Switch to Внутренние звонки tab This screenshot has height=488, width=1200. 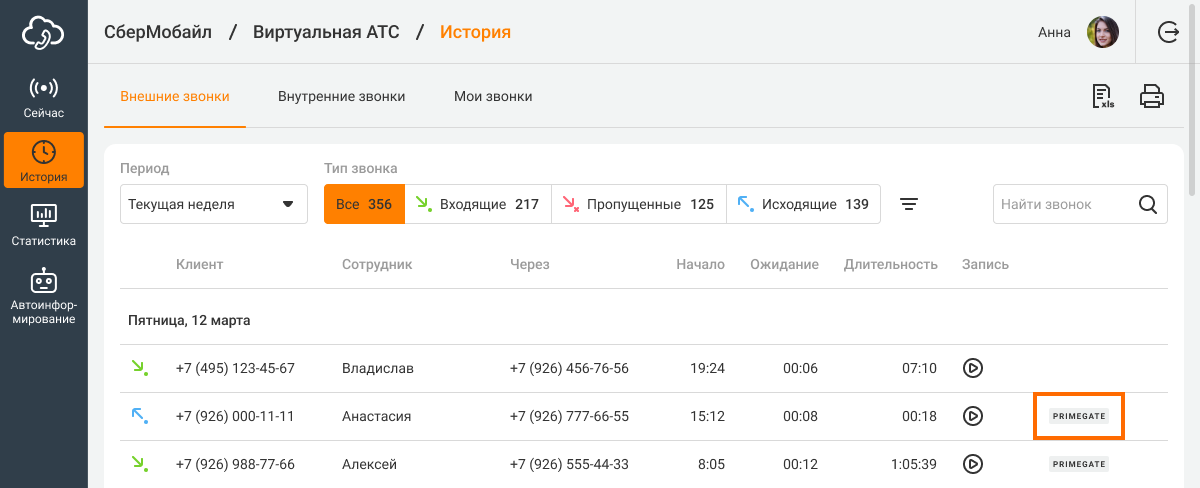point(341,97)
